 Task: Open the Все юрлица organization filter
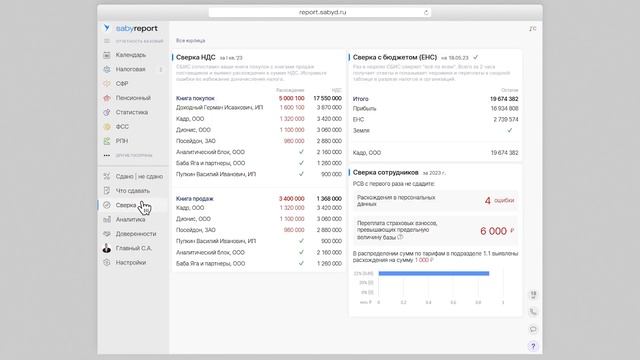click(191, 41)
